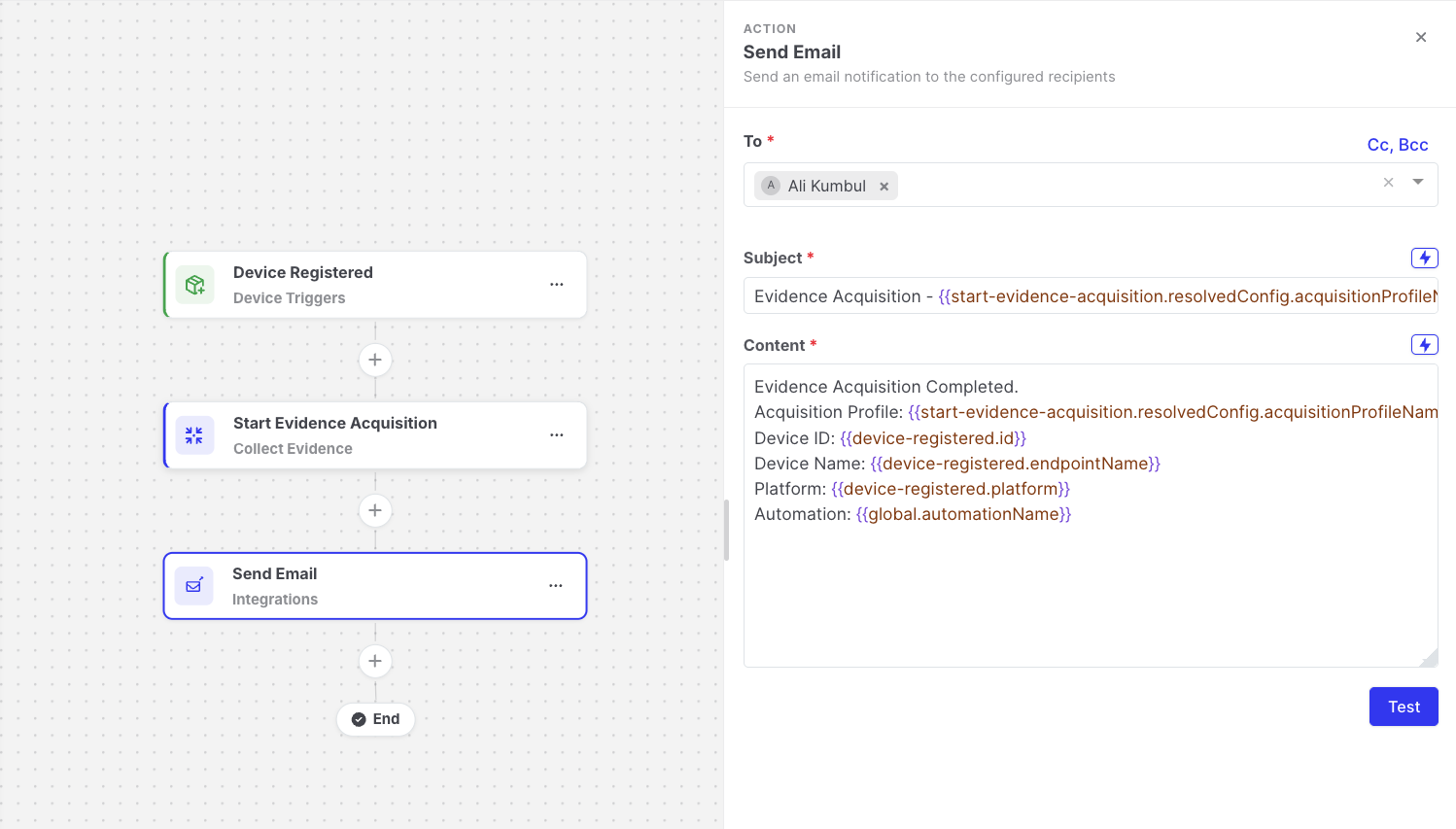
Task: Click the {{device-registered.platform}} variable text
Action: click(x=951, y=489)
